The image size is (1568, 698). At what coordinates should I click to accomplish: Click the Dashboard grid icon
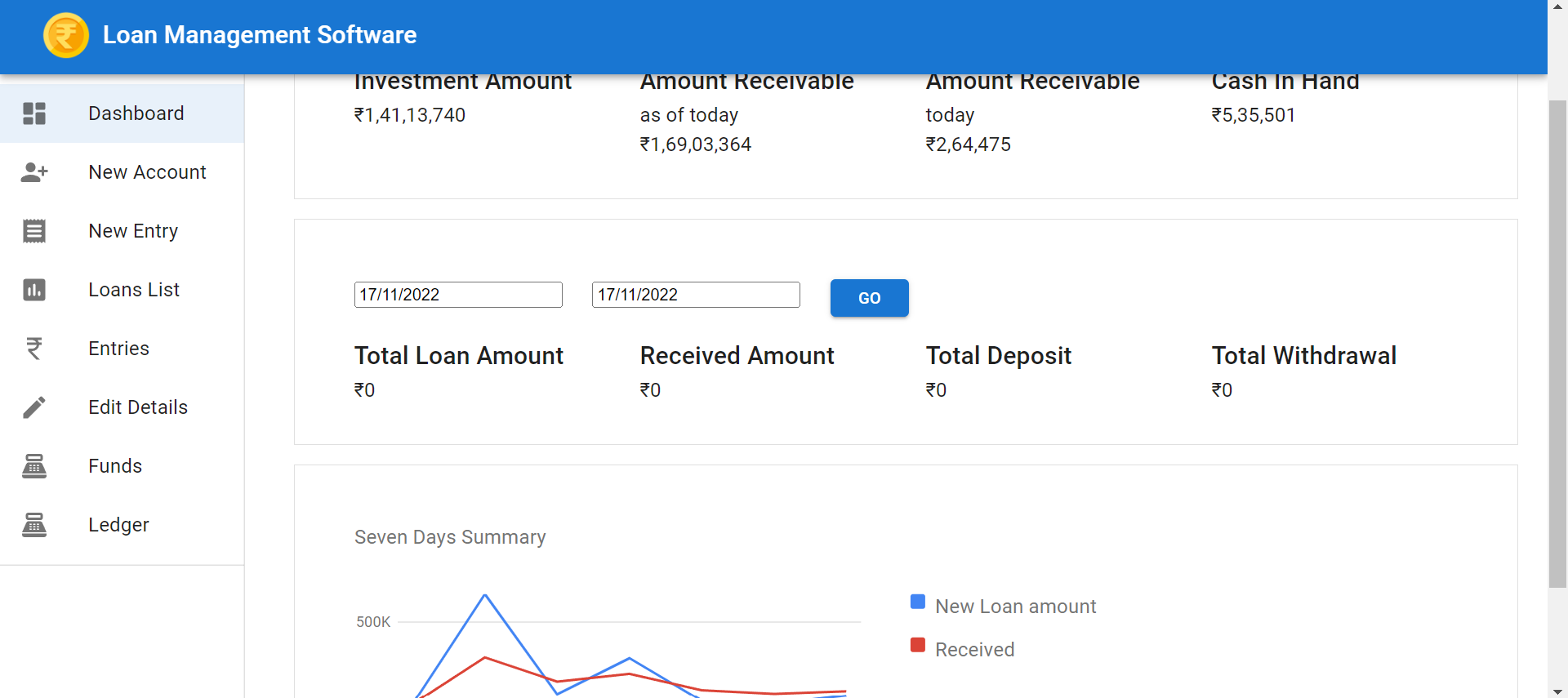[34, 113]
